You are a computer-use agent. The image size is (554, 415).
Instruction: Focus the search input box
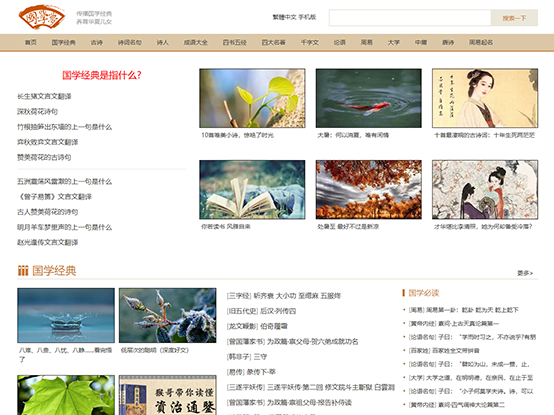pos(410,18)
